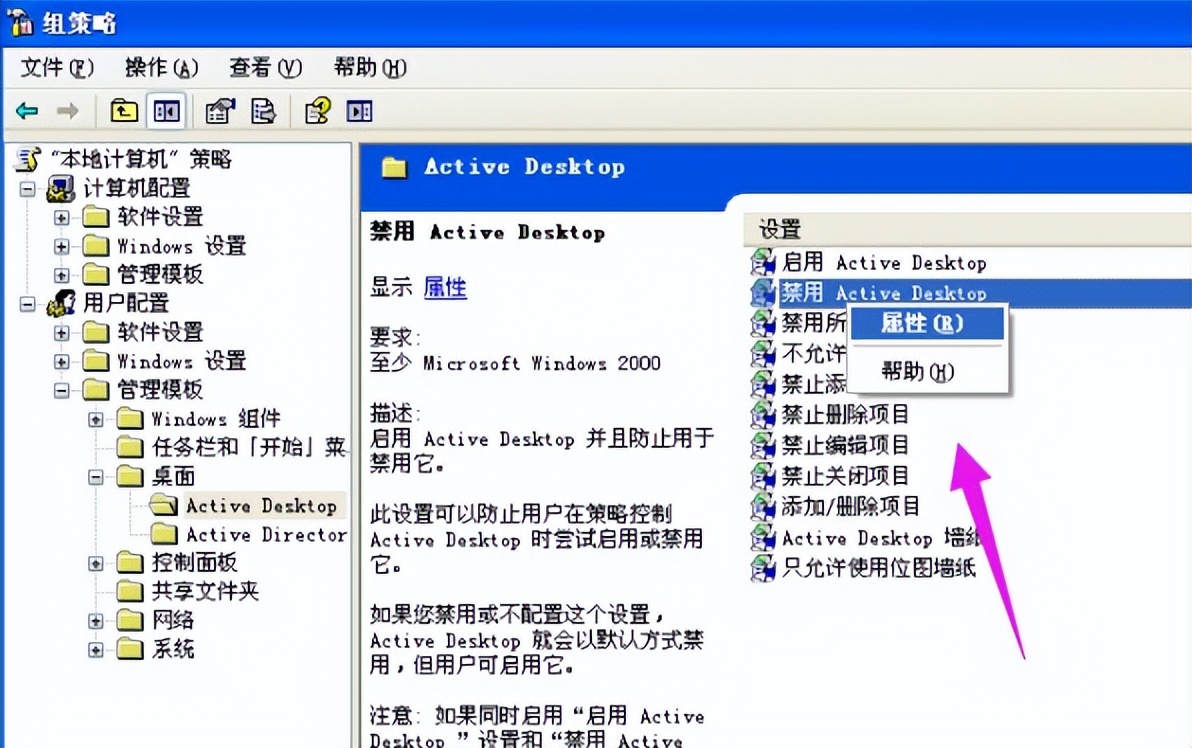Click the 禁止删除项目 policy icon
The height and width of the screenshot is (748, 1192).
tap(762, 415)
